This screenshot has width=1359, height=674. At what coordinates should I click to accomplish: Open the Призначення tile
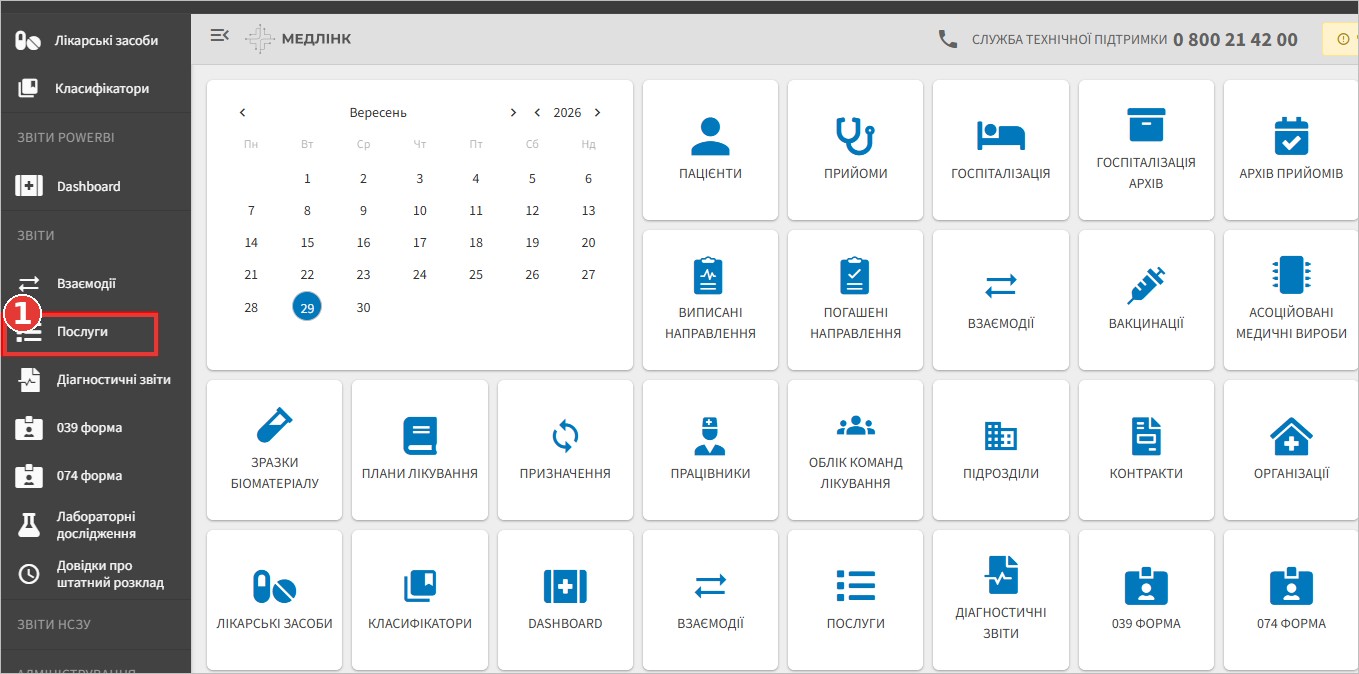(x=565, y=450)
